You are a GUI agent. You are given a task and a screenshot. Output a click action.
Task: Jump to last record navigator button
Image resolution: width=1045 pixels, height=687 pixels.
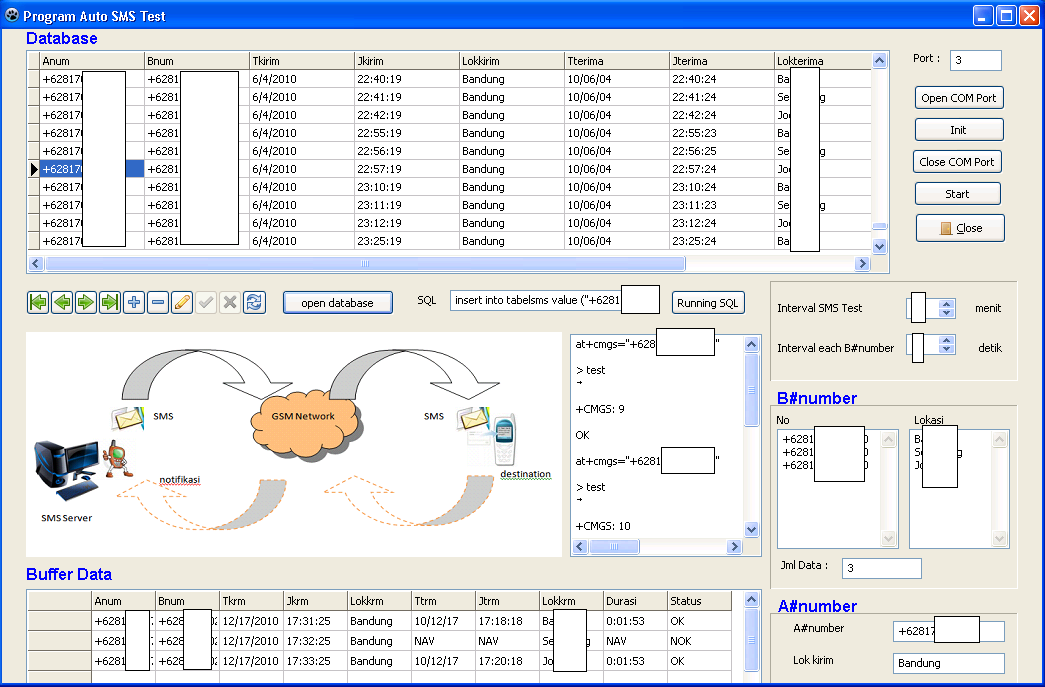coord(110,302)
